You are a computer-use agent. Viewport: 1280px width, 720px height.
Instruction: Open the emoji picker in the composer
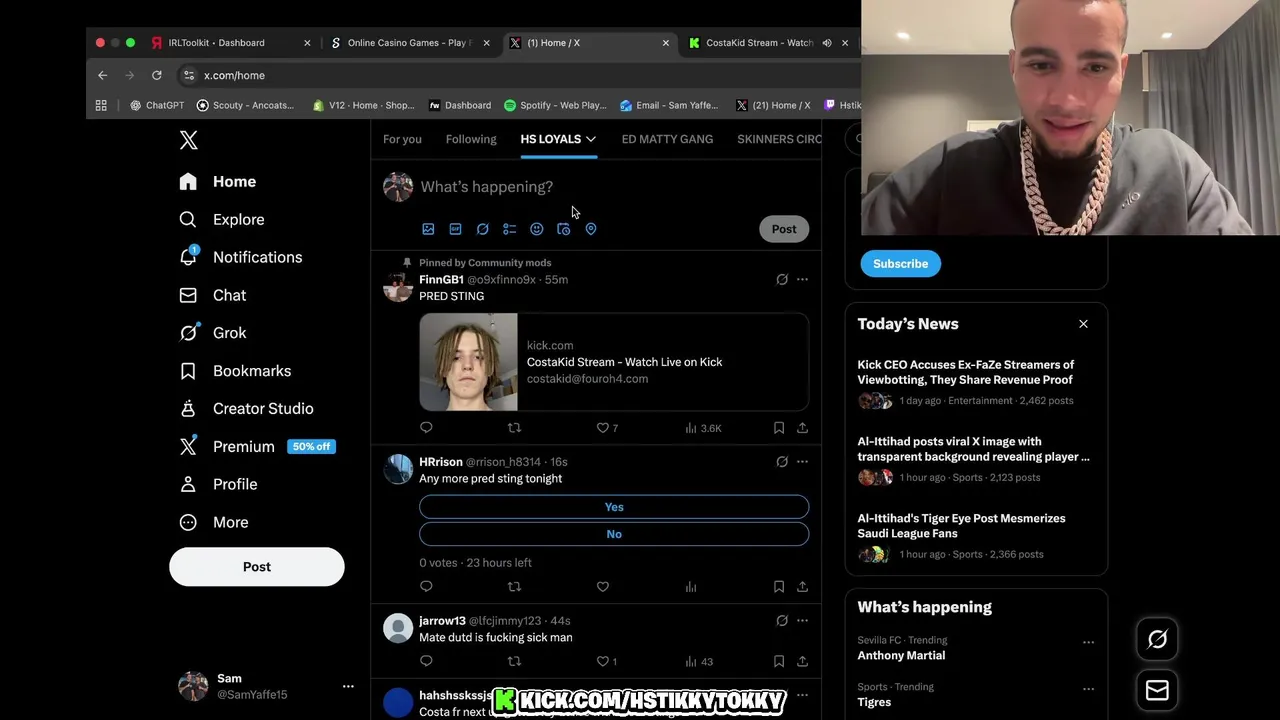click(x=536, y=229)
